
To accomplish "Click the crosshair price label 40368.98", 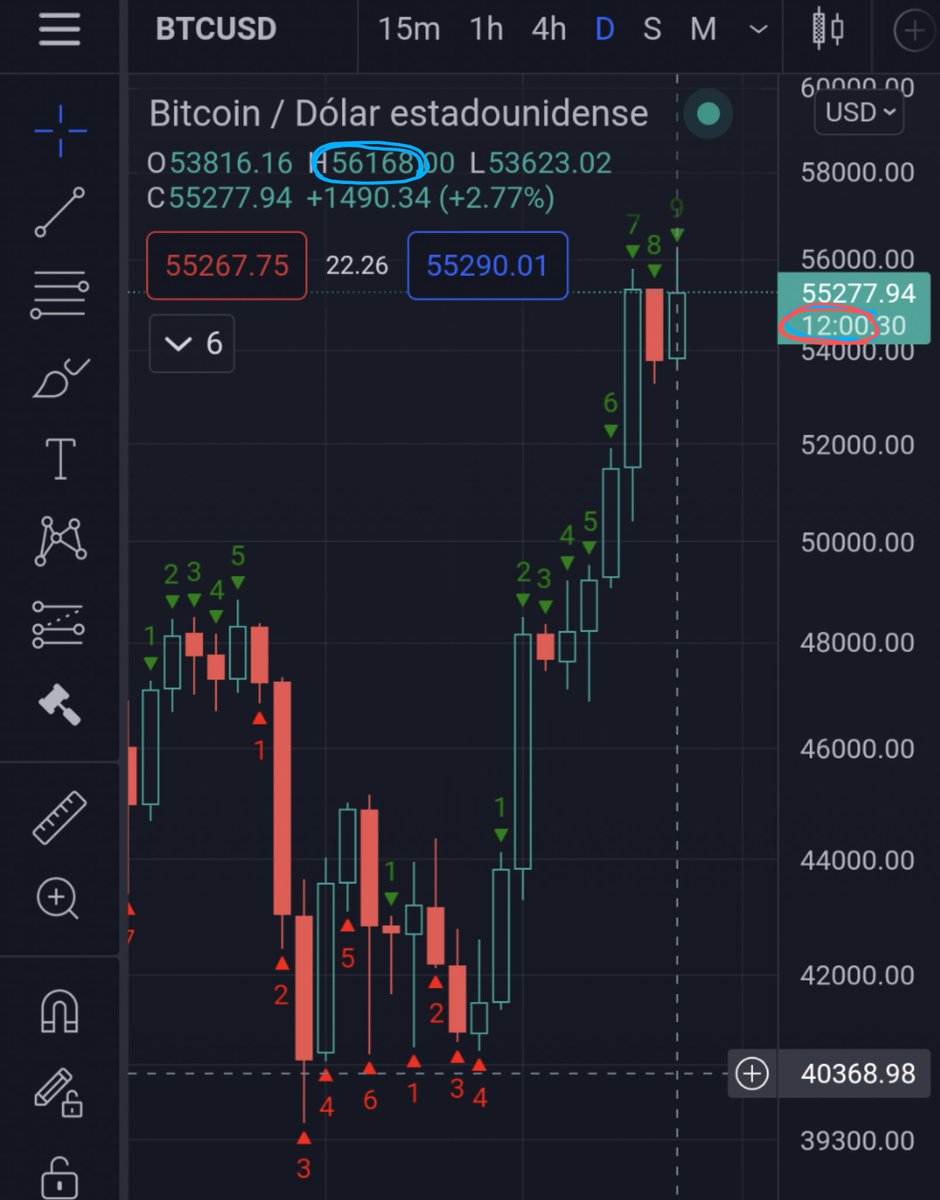I will pos(858,1074).
